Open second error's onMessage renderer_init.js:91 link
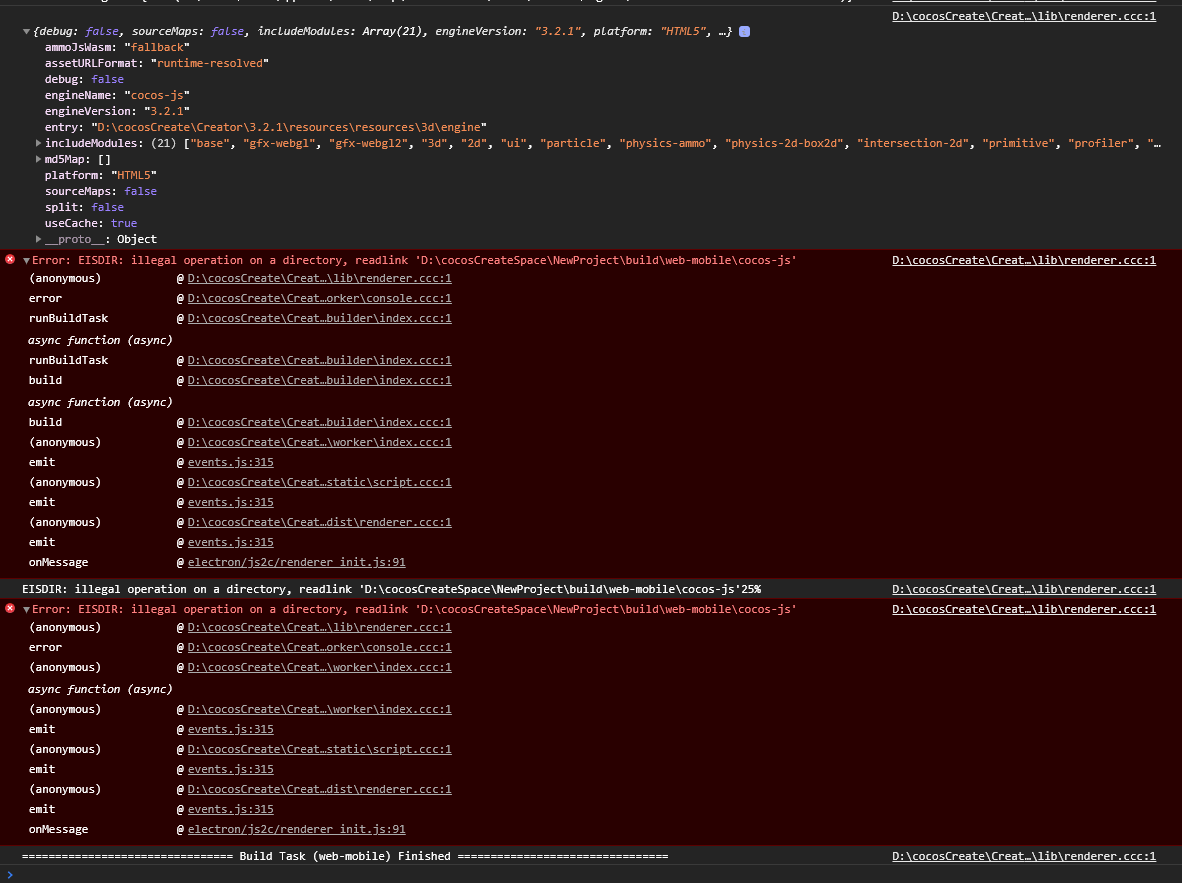 point(296,829)
